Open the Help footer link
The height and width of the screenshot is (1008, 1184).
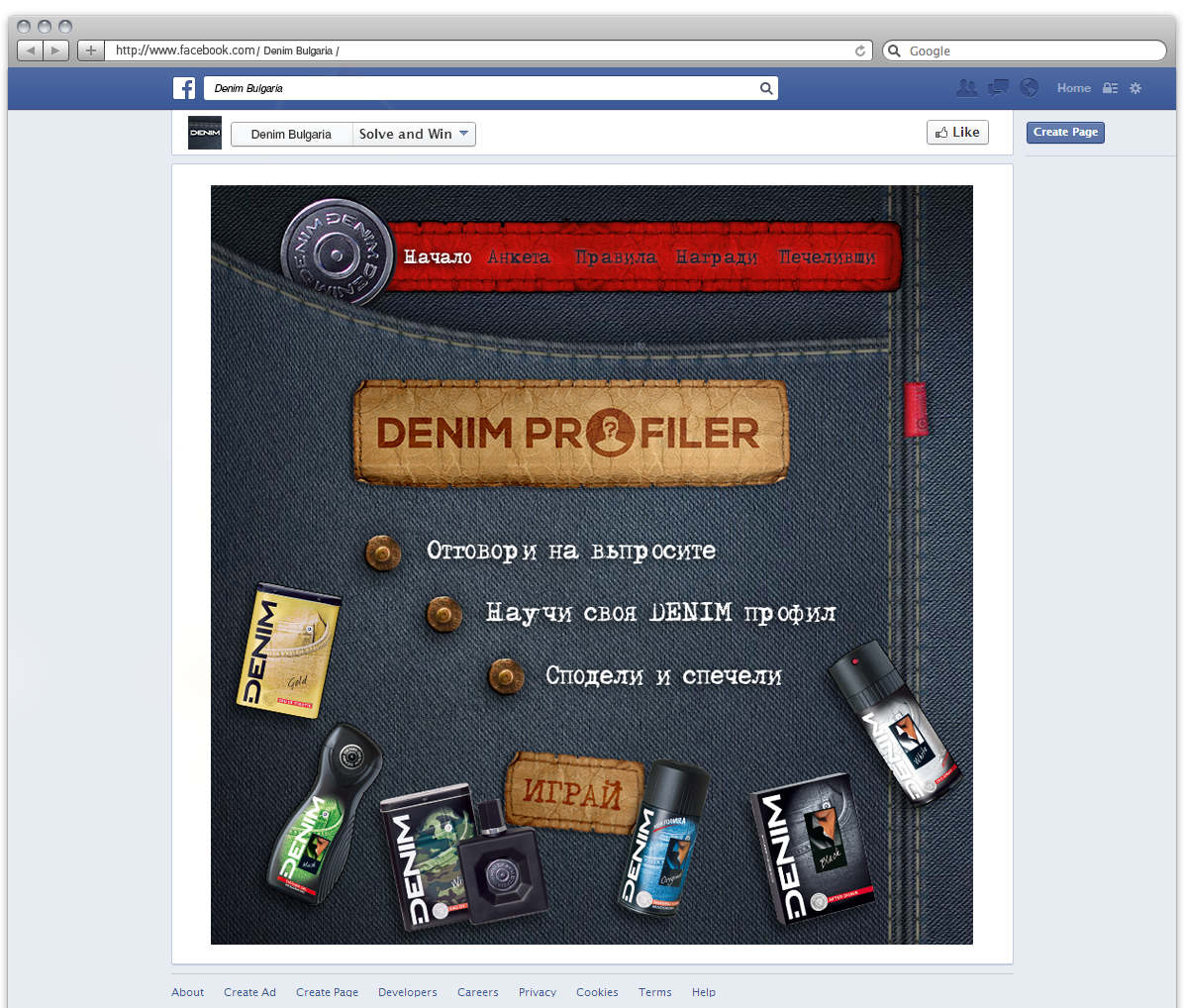click(704, 992)
